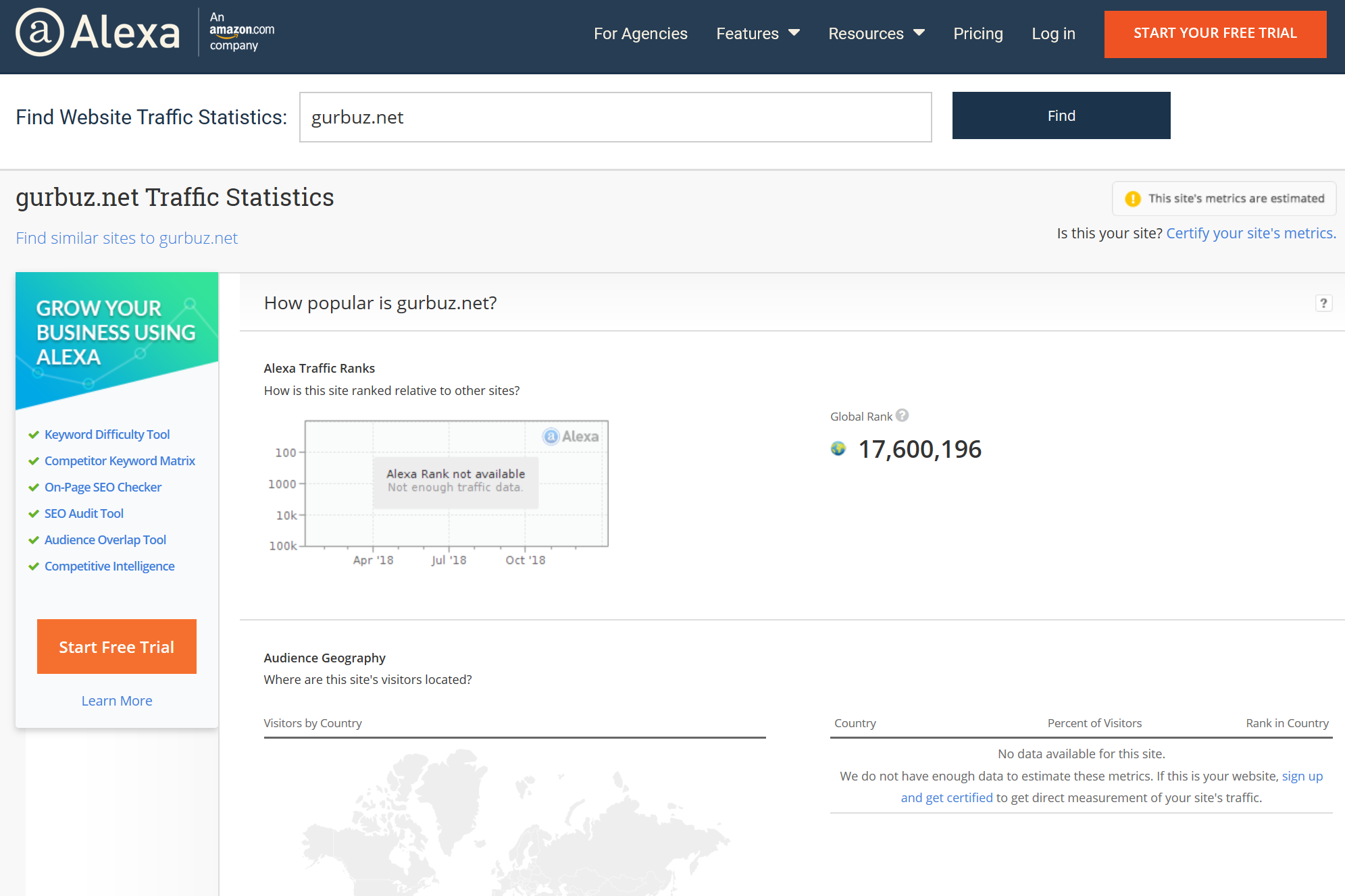Click the Find button
Image resolution: width=1345 pixels, height=896 pixels.
pos(1061,115)
